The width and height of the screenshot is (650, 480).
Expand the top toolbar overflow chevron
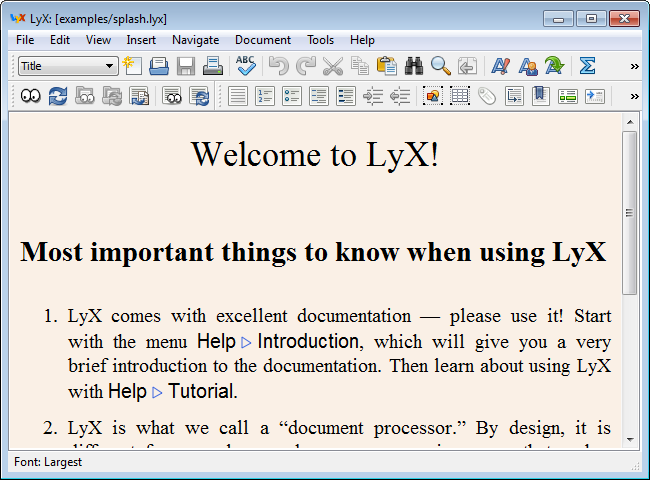click(634, 66)
